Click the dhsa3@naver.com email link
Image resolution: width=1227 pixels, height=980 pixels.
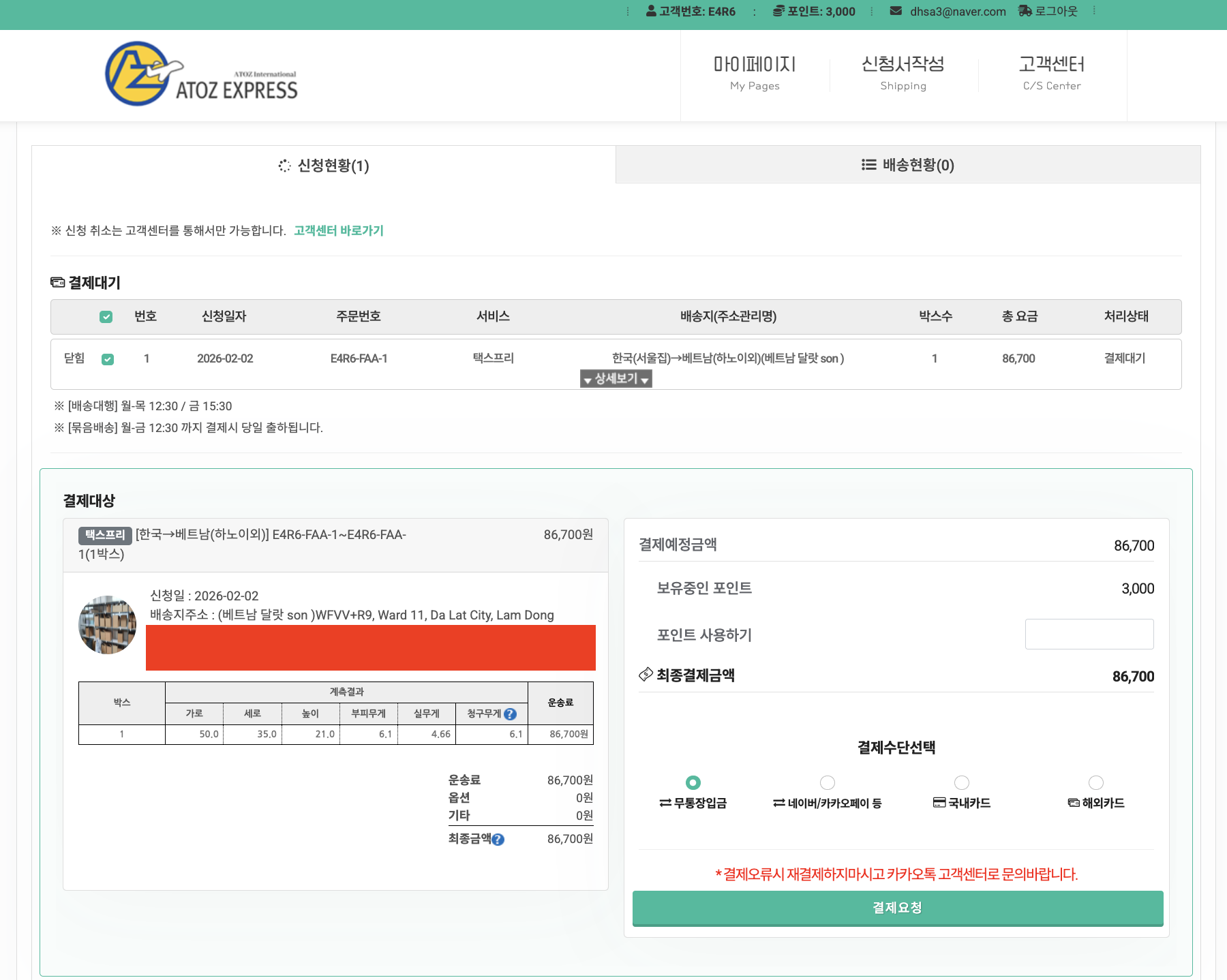click(958, 12)
